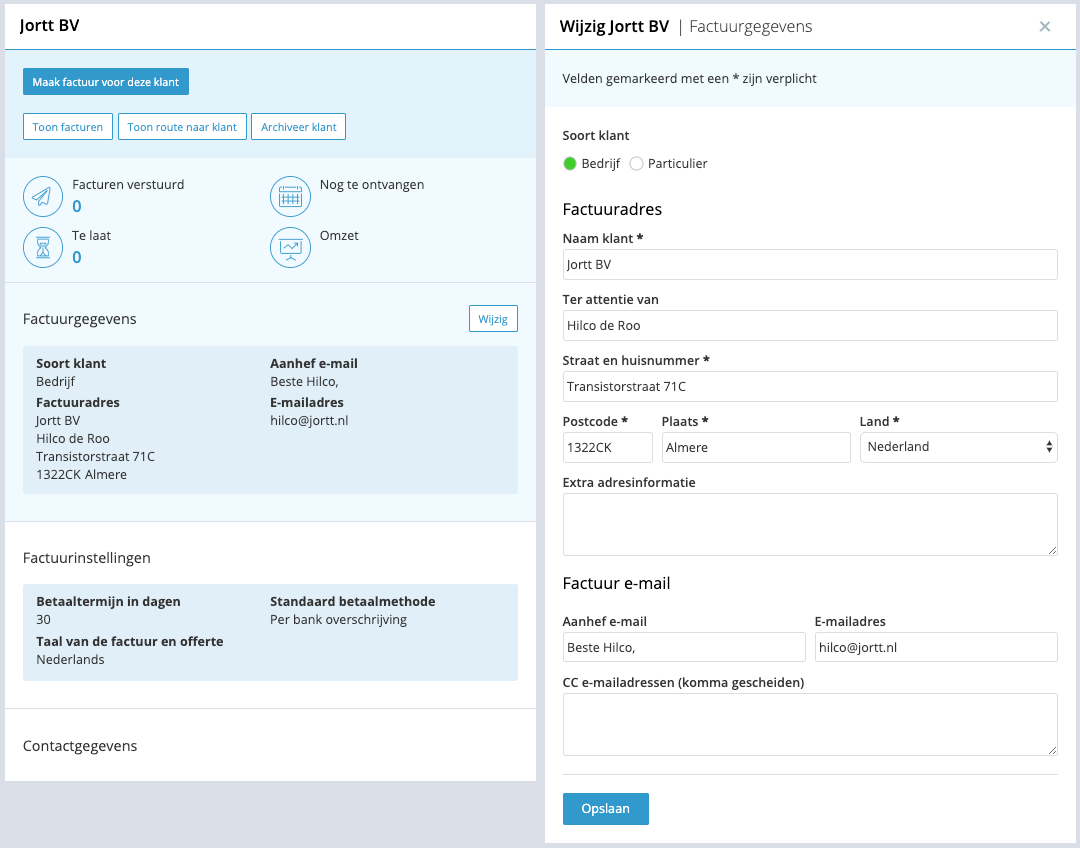Click the Ter attentie van field
The height and width of the screenshot is (848, 1080).
pyautogui.click(x=809, y=325)
